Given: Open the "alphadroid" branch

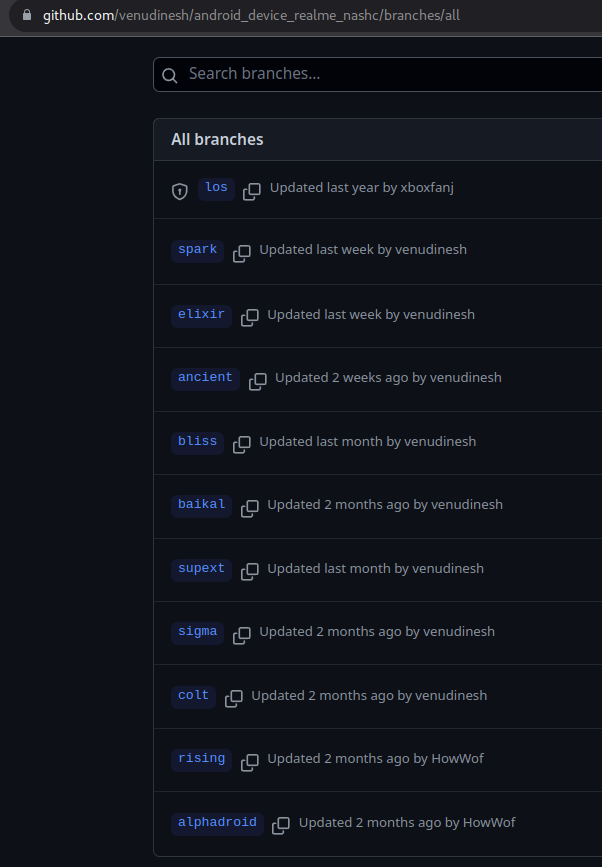Looking at the screenshot, I should (x=217, y=822).
